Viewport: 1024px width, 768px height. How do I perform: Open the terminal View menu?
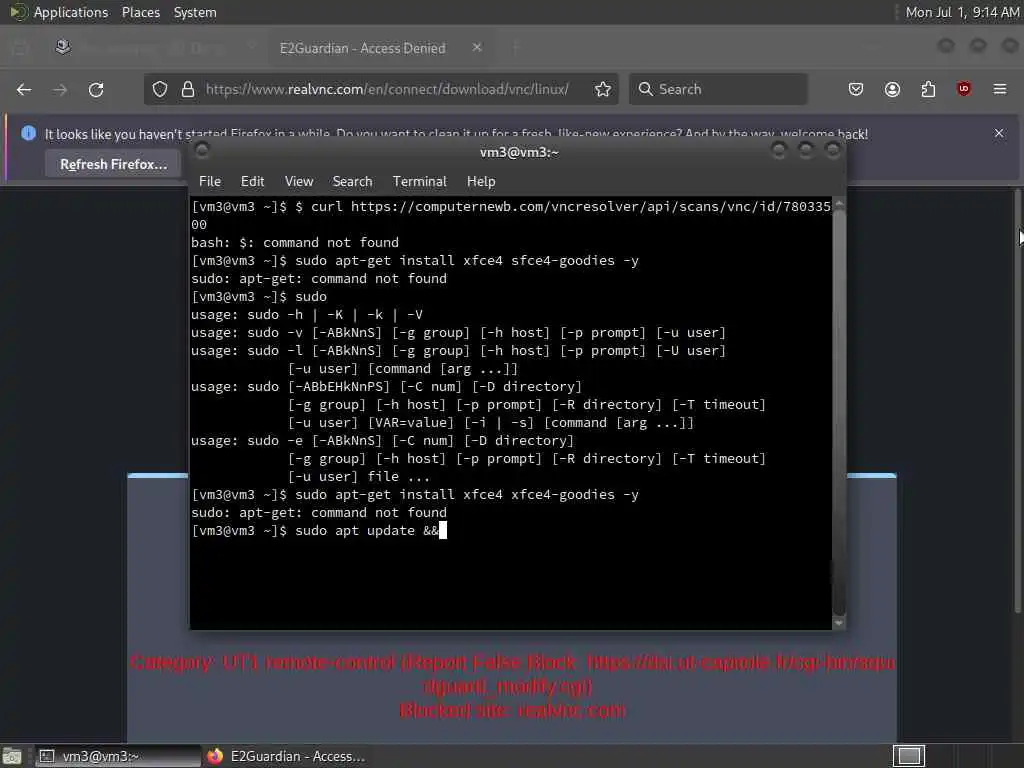pos(299,182)
